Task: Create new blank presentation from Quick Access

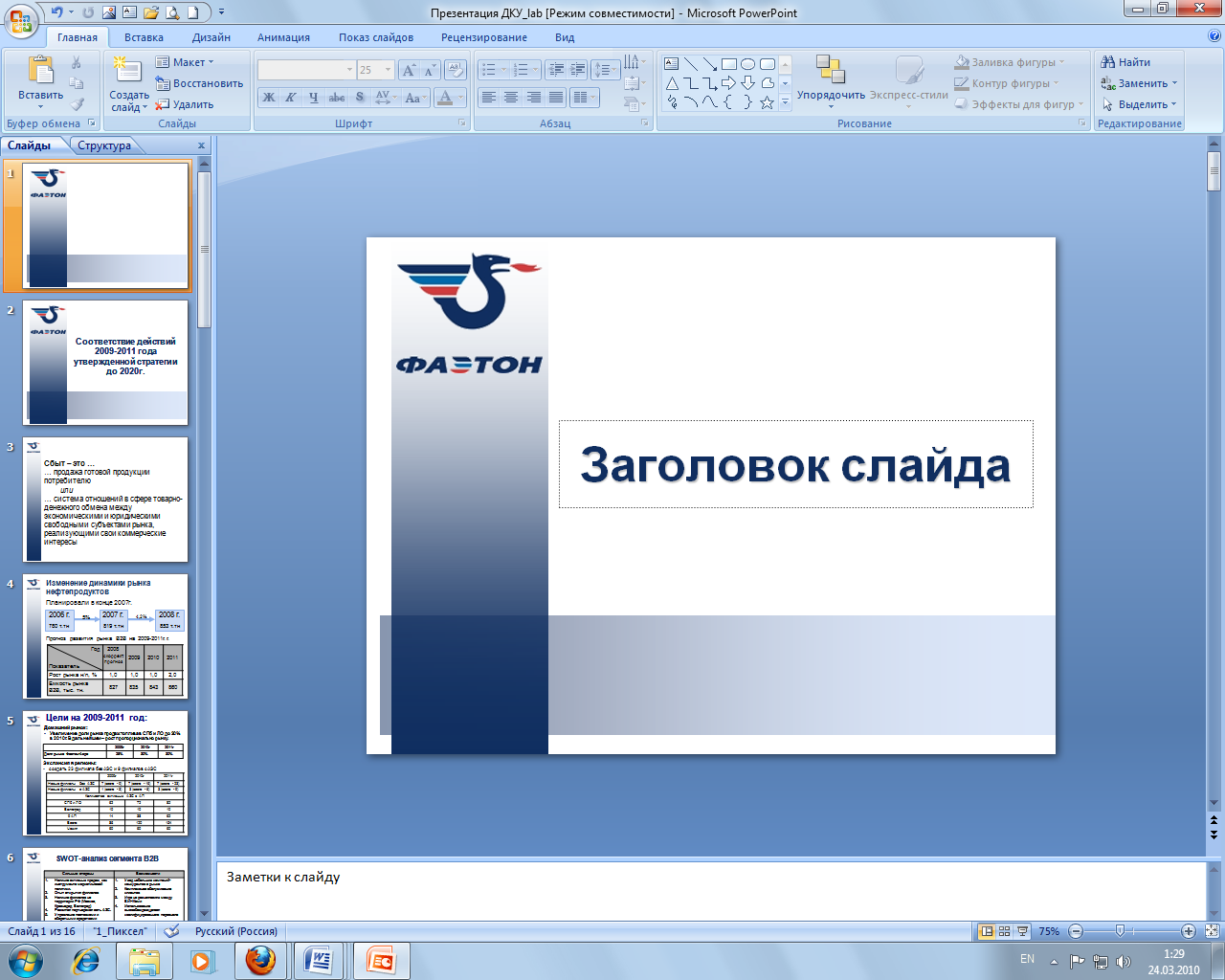Action: click(x=193, y=12)
